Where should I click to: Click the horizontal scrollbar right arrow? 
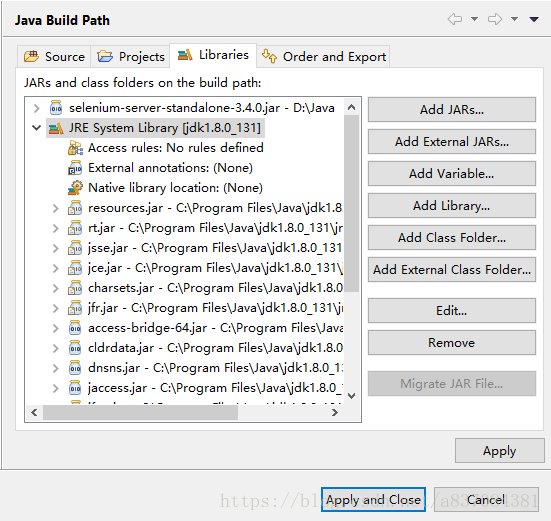(x=335, y=412)
